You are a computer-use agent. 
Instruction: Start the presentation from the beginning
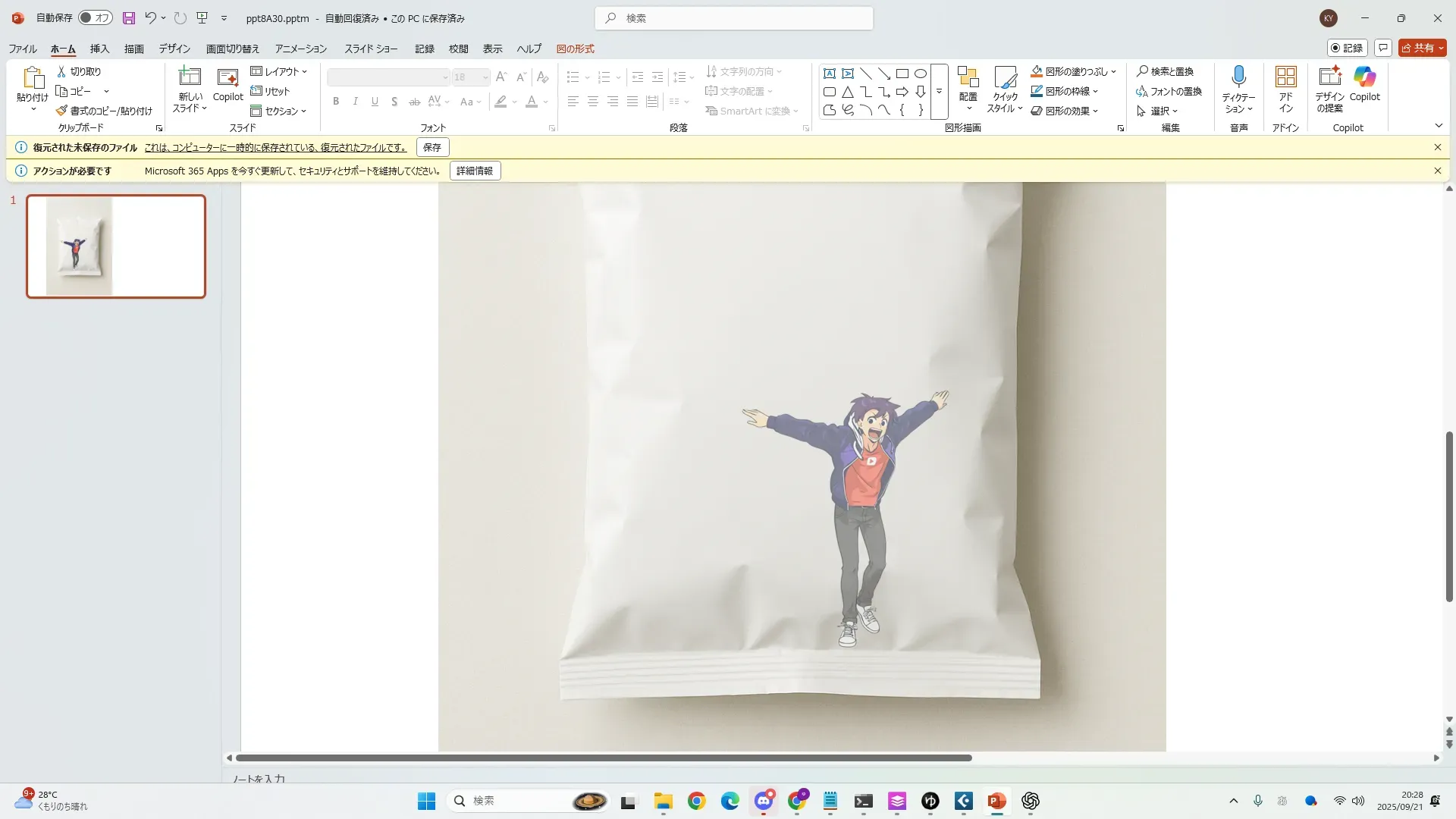coord(202,18)
